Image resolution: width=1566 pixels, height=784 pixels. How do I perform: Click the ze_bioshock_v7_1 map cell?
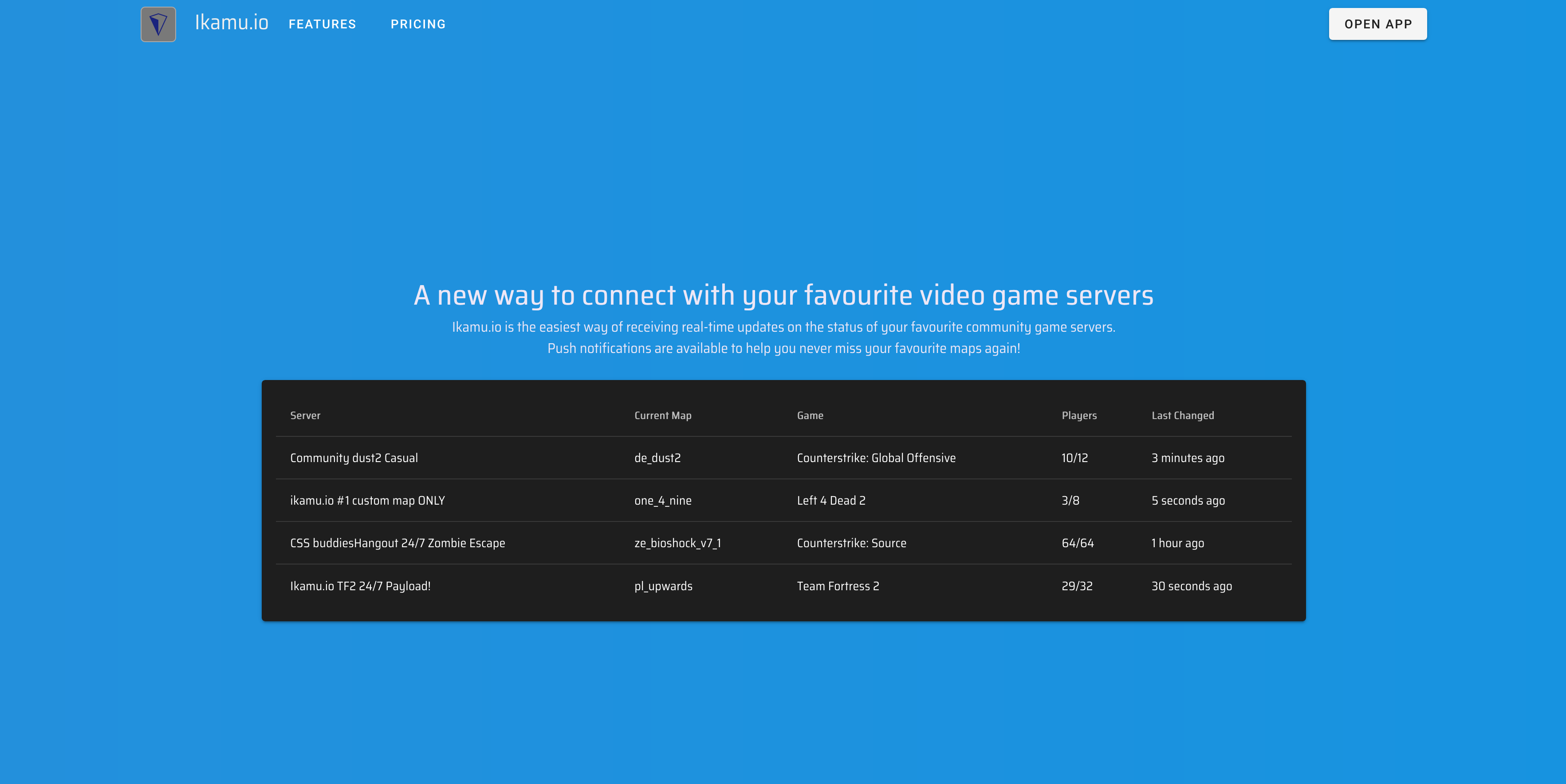pos(677,543)
